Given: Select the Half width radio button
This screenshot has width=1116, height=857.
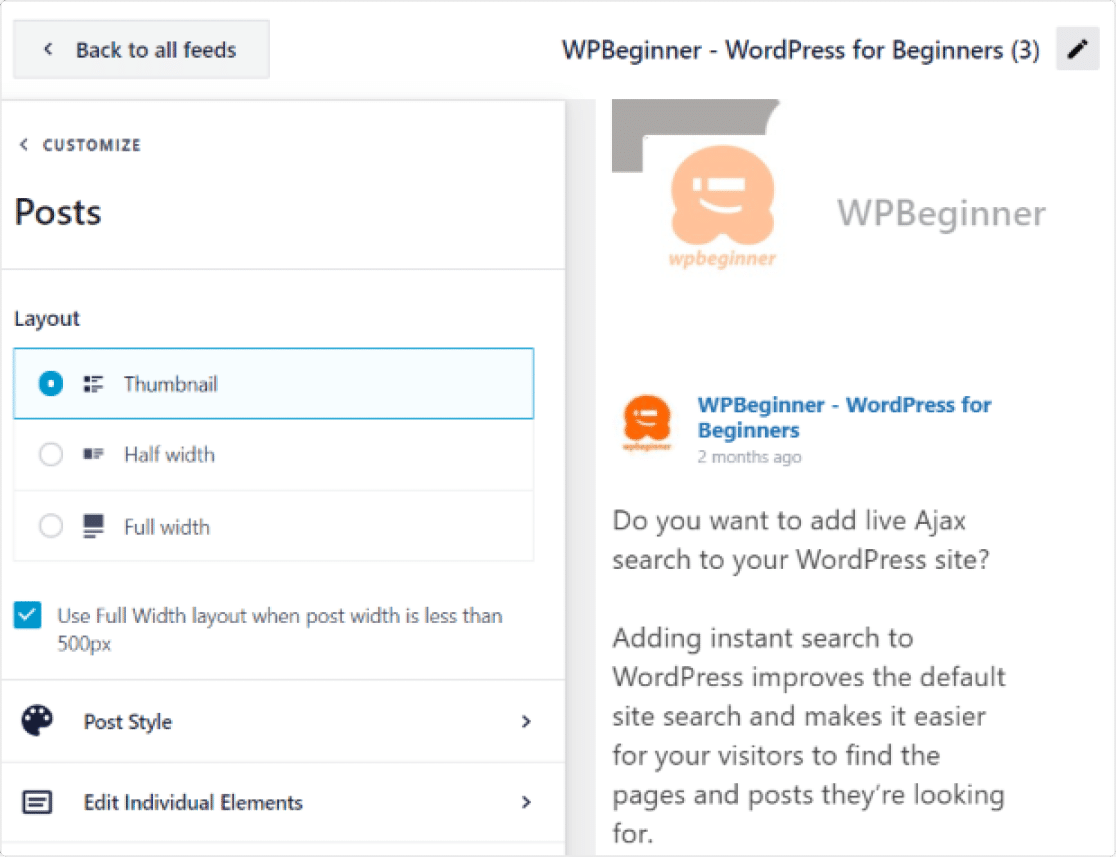Looking at the screenshot, I should tap(51, 454).
